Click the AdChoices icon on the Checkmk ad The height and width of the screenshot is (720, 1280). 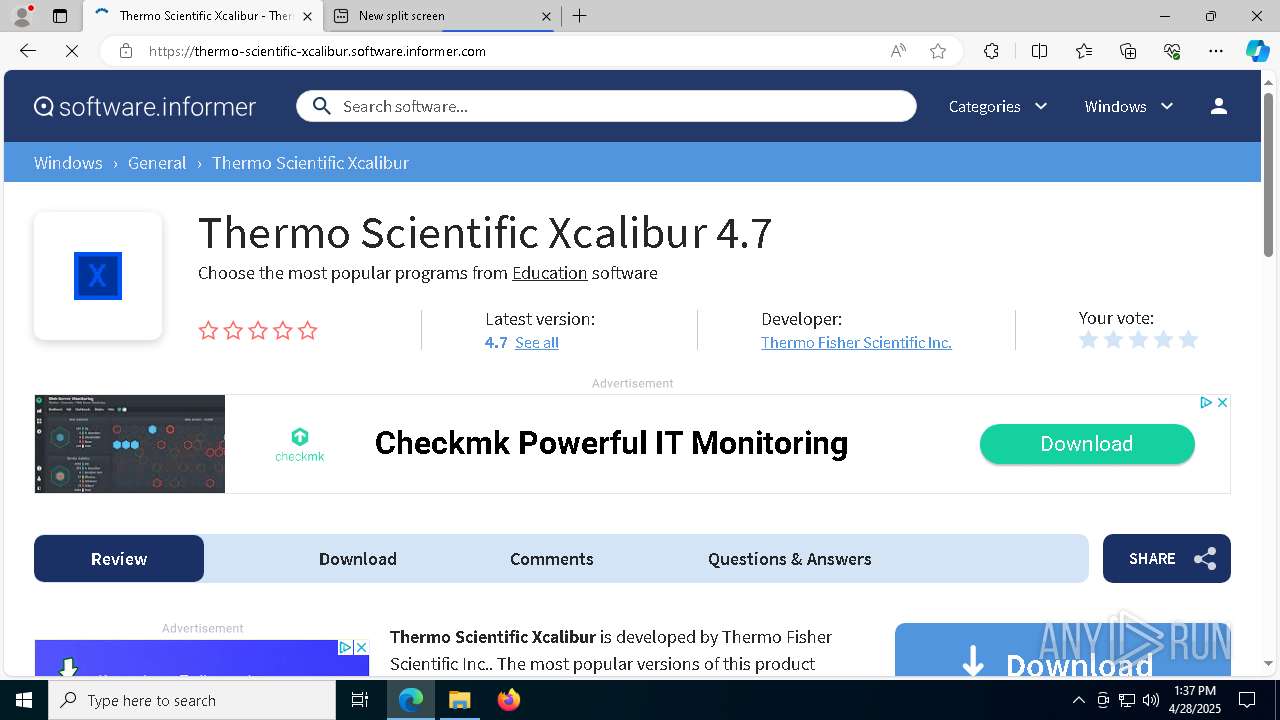1206,402
